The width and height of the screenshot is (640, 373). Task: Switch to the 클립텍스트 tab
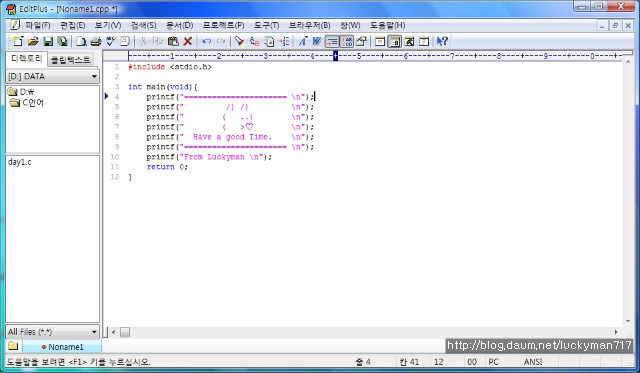click(71, 60)
